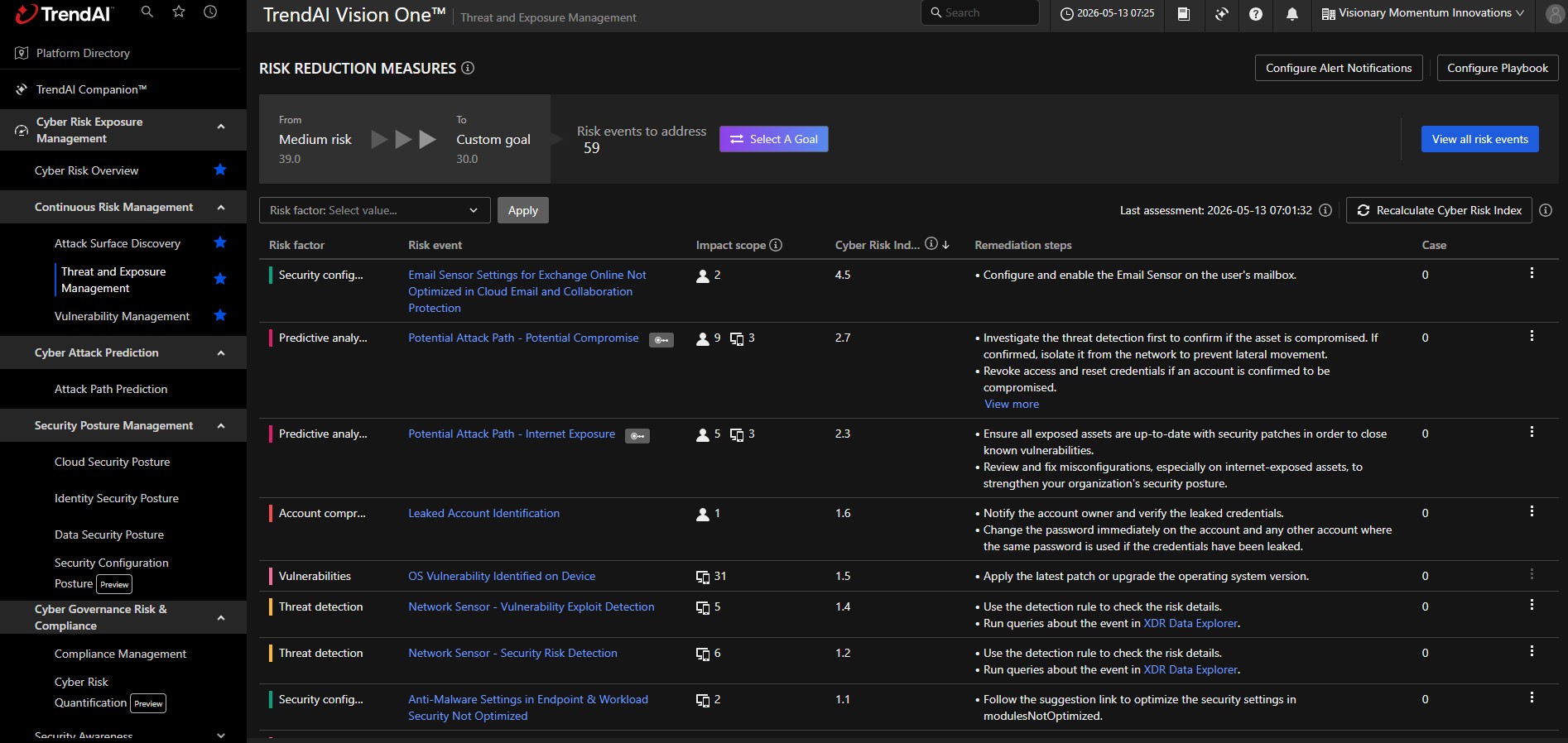1568x743 pixels.
Task: Open the notifications bell
Action: (1292, 13)
